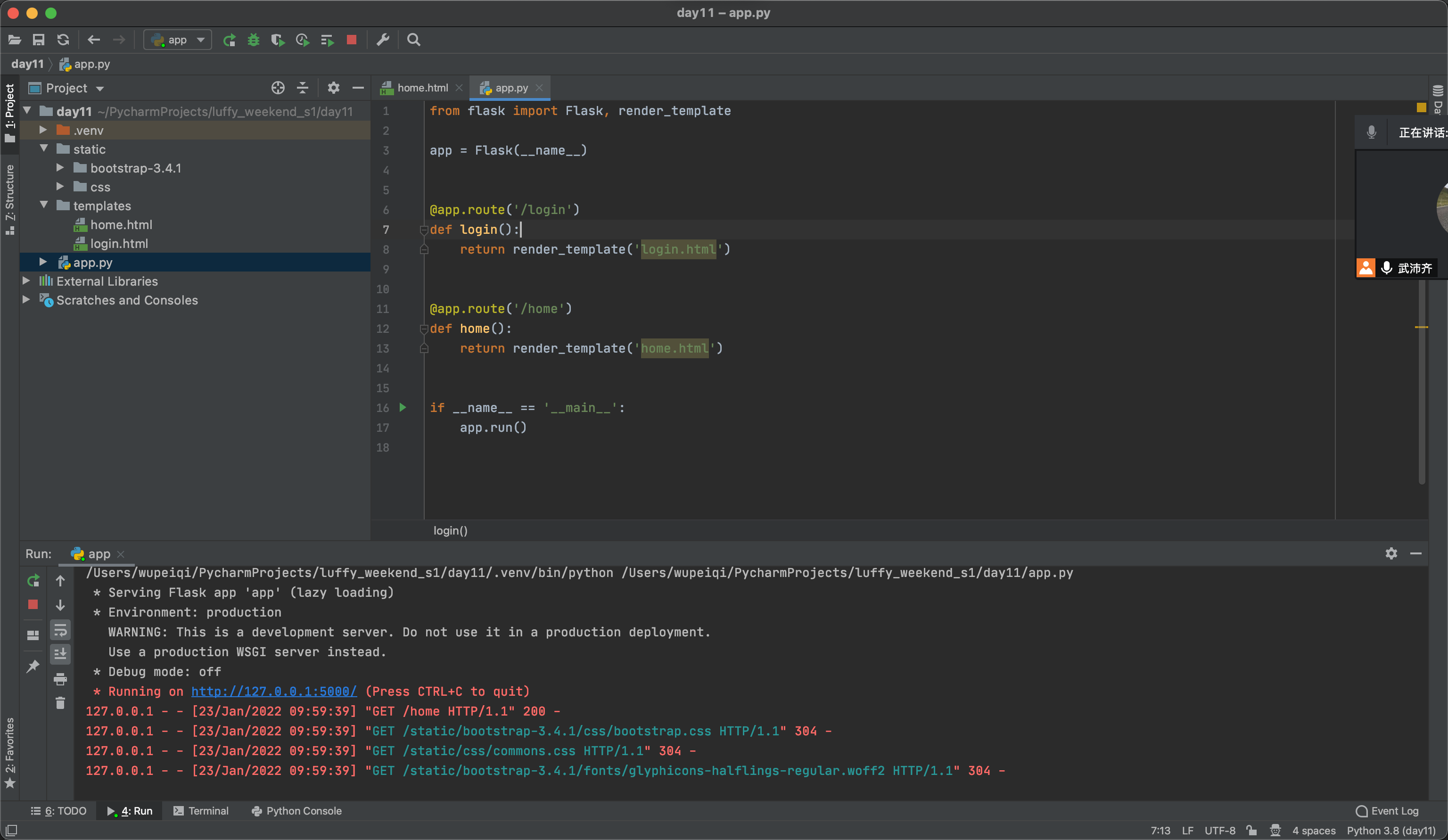Click locate file crosshair in Project panel
The height and width of the screenshot is (840, 1448).
pos(278,88)
